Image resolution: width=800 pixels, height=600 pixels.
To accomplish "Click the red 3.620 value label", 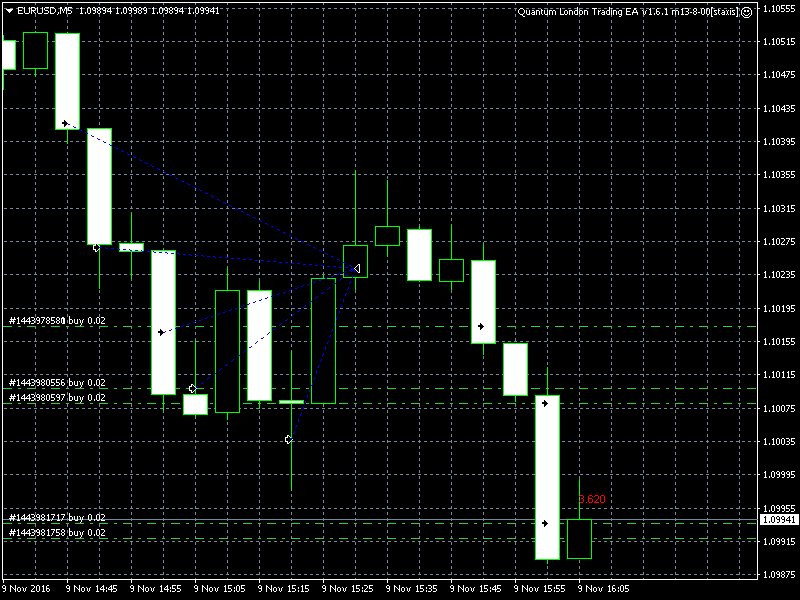I will [592, 499].
